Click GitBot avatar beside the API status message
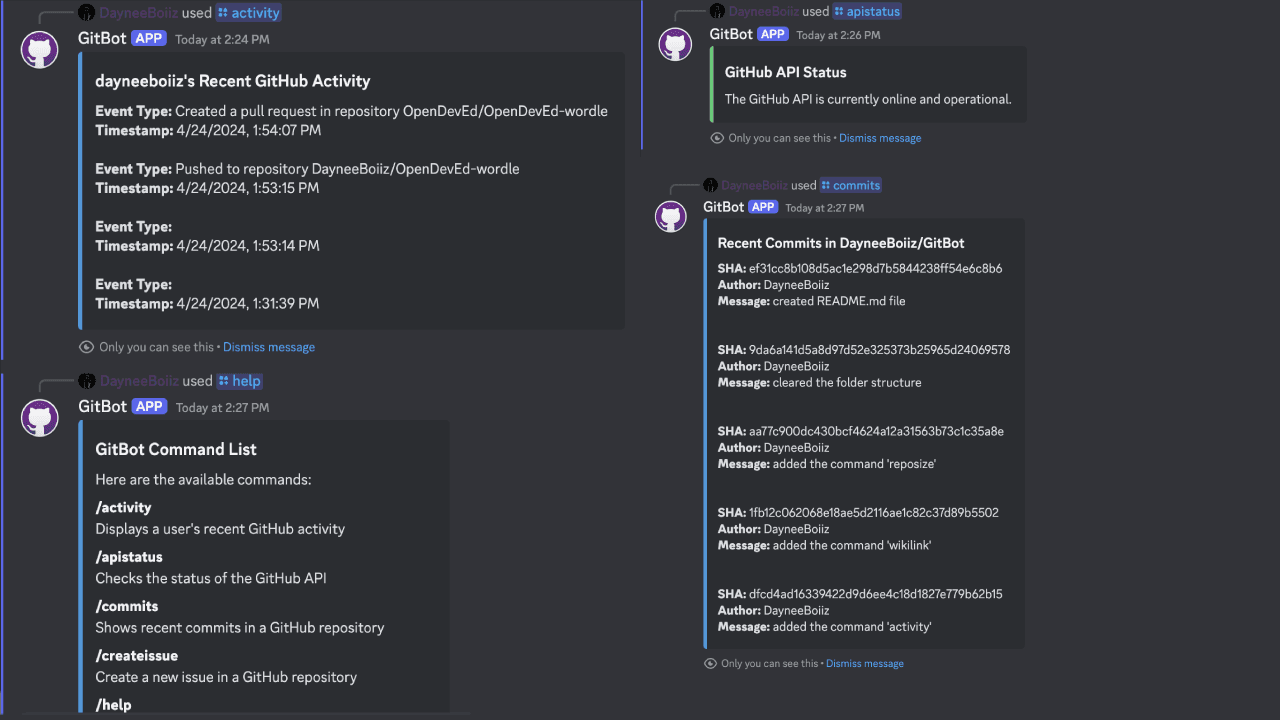 pyautogui.click(x=675, y=45)
